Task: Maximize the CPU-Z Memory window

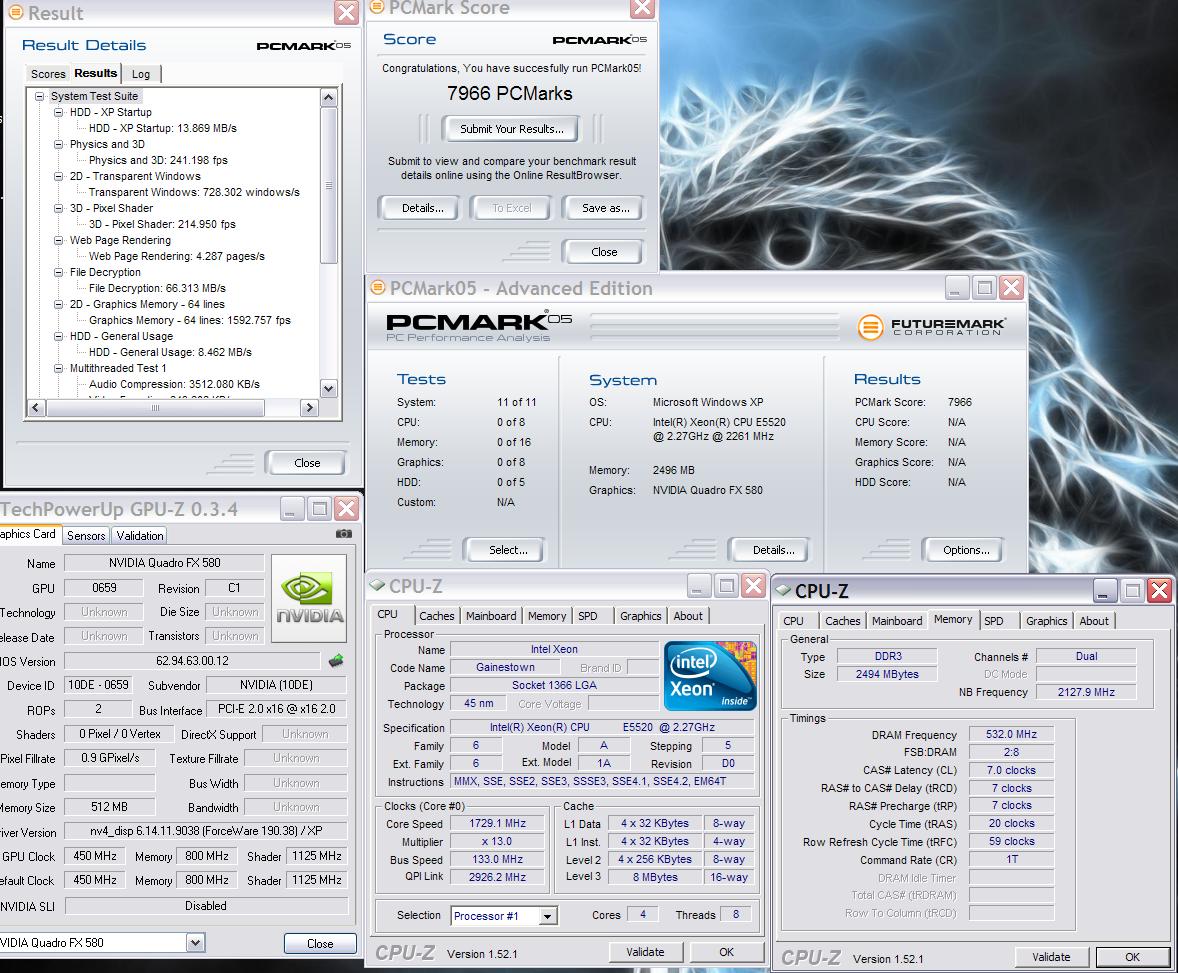Action: (1132, 591)
